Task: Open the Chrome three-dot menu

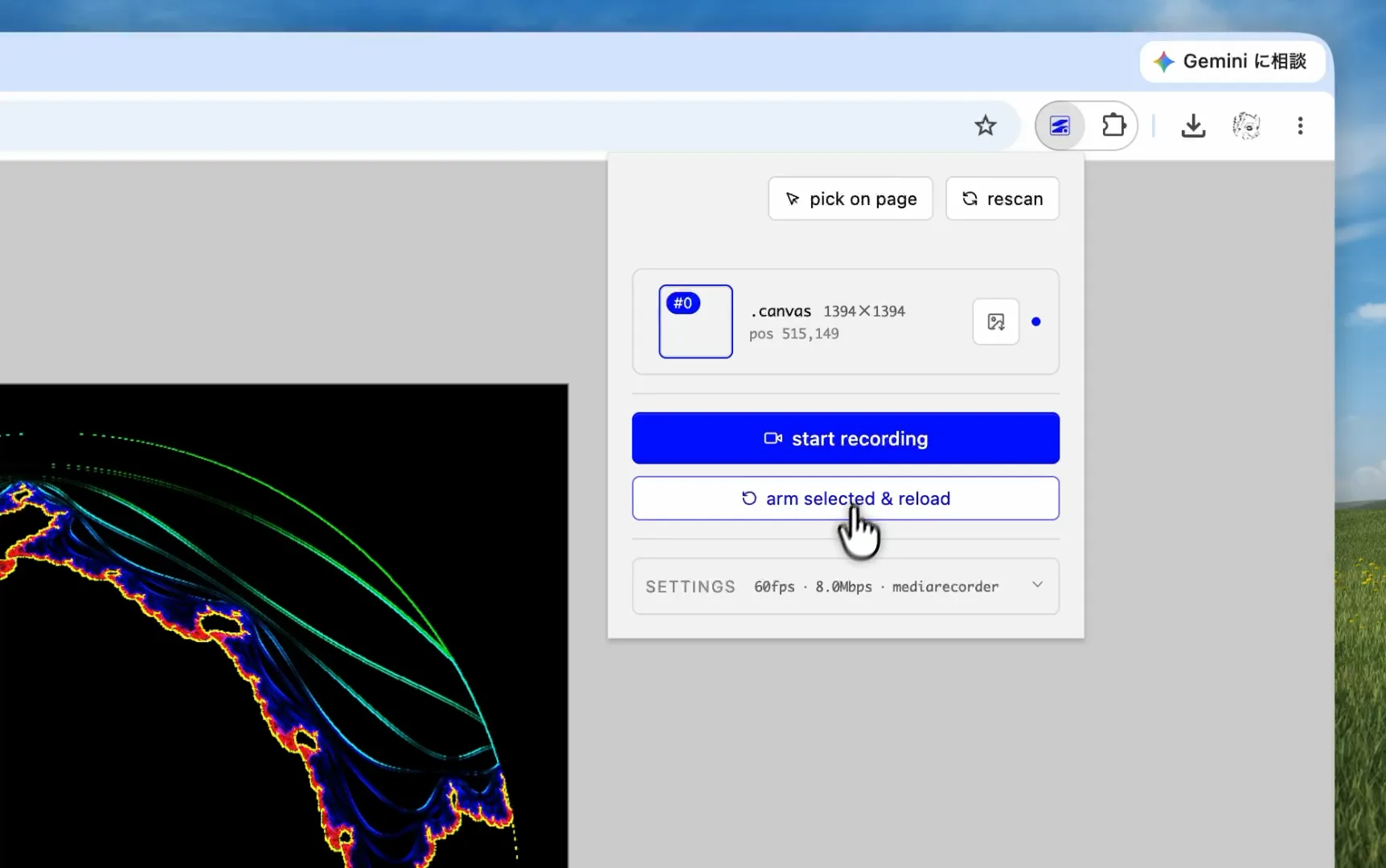Action: [x=1300, y=125]
